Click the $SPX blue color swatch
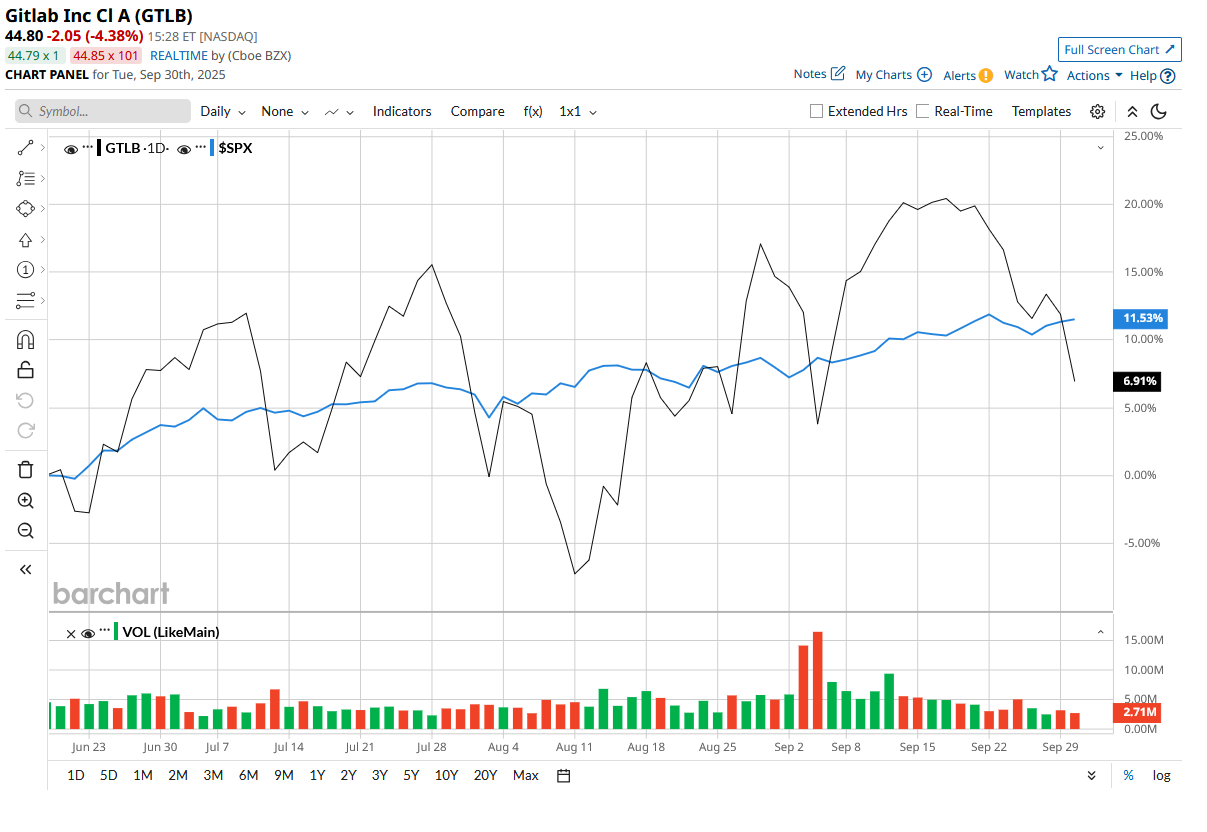This screenshot has height=832, width=1207. click(x=212, y=148)
